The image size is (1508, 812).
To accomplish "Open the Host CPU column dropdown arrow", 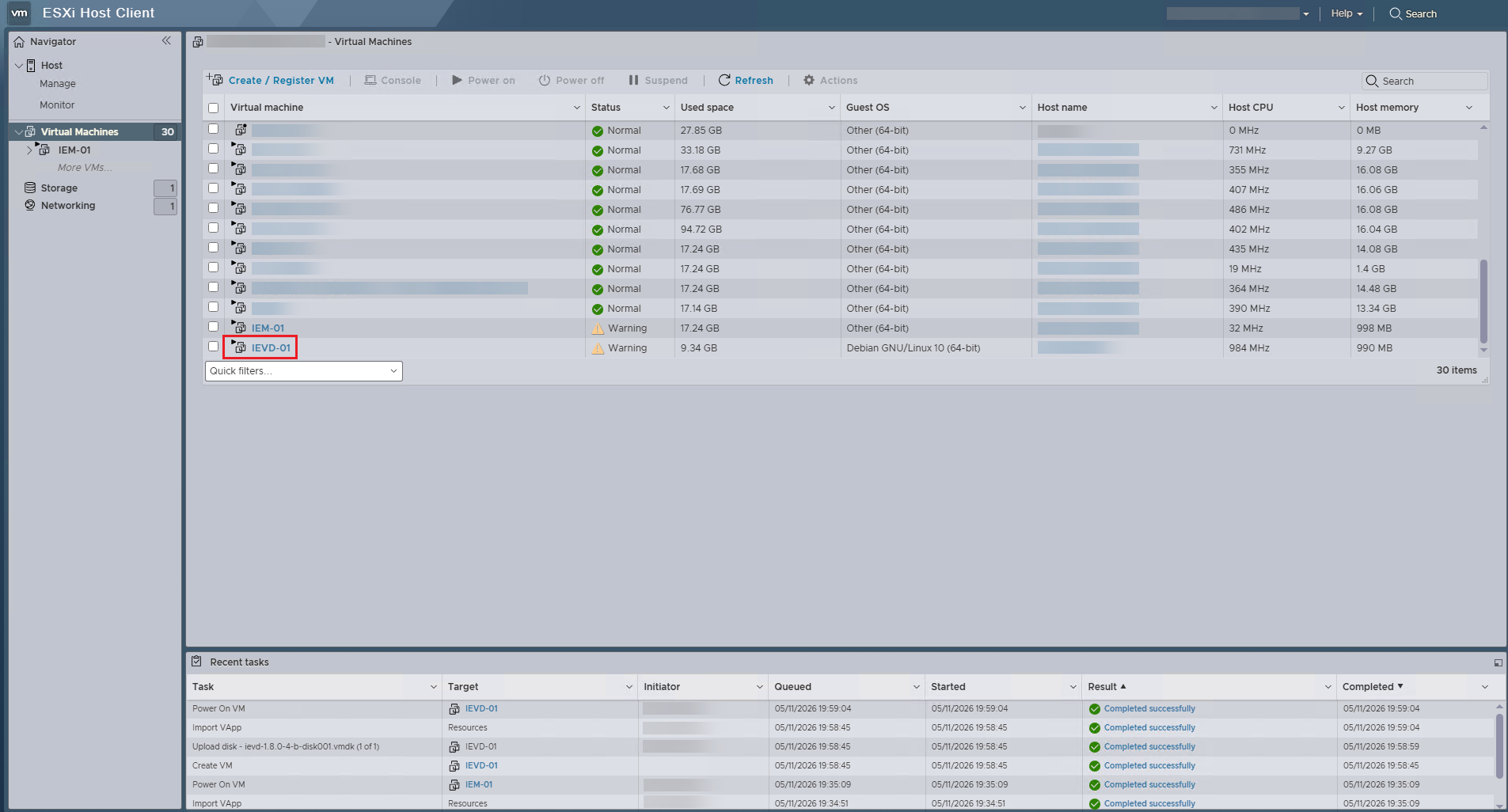I will tap(1342, 108).
